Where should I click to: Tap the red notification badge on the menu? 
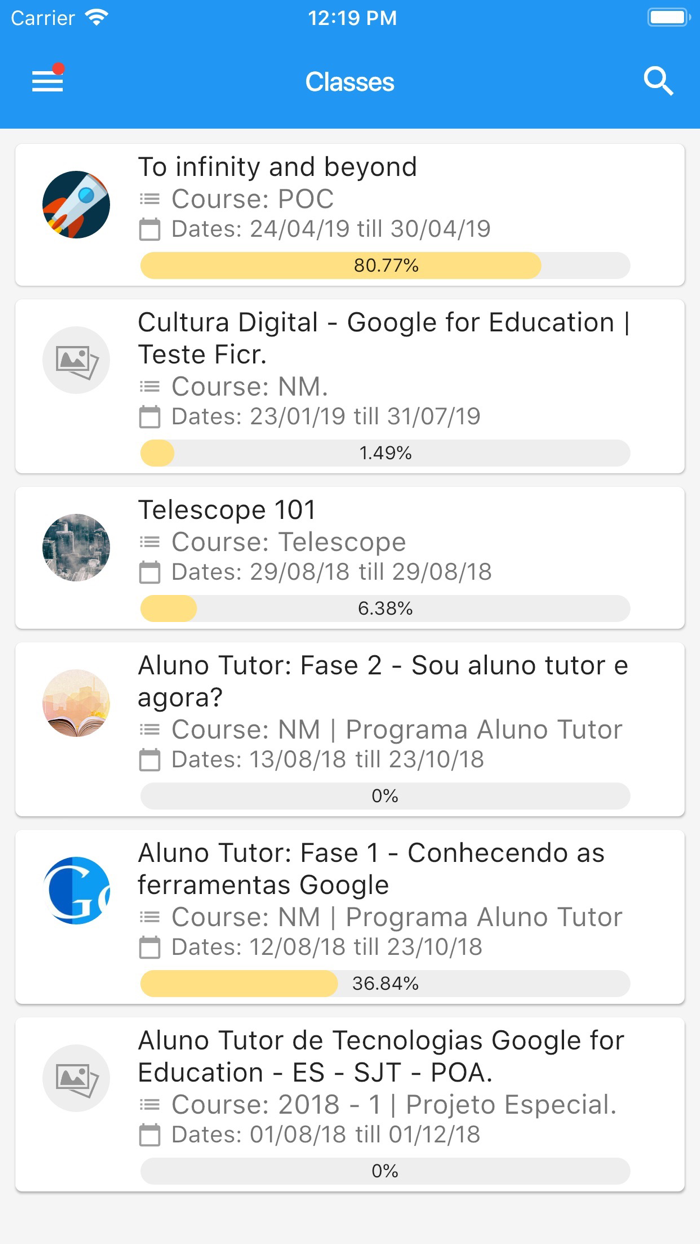60,67
